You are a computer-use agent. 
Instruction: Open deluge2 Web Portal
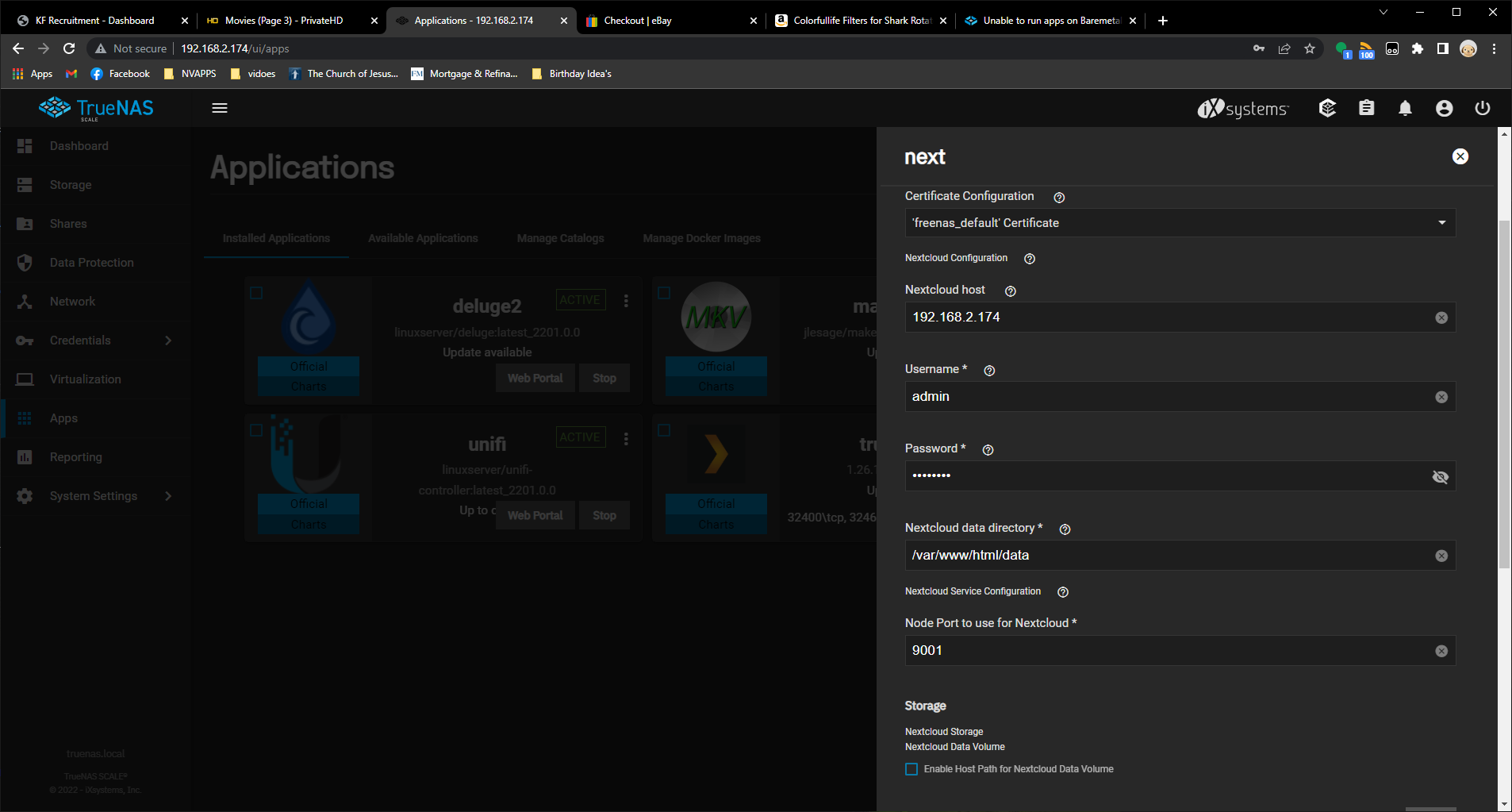coord(535,378)
